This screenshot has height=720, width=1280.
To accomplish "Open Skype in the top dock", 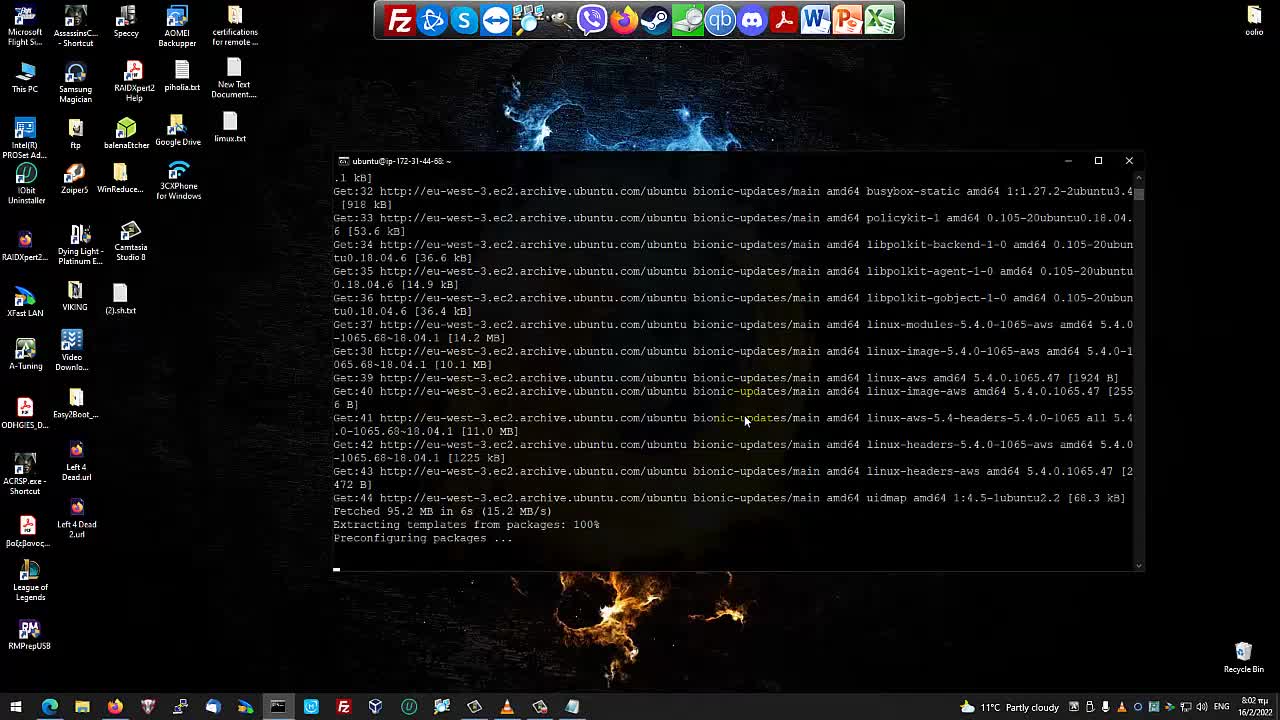I will tap(464, 20).
